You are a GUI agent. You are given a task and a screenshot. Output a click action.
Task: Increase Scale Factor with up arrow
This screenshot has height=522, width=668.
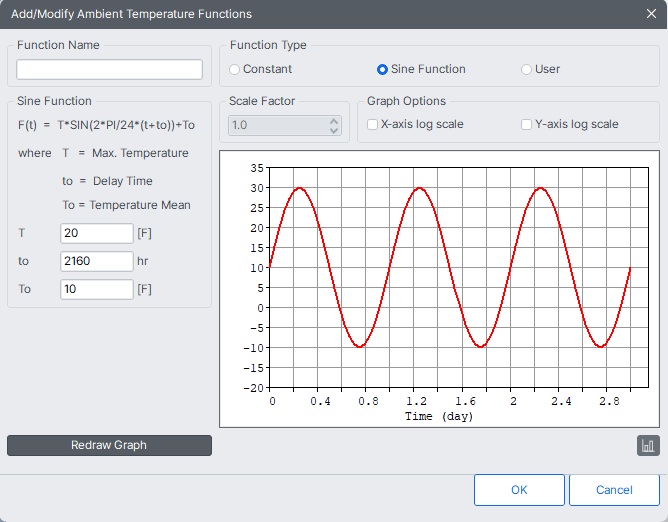334,121
